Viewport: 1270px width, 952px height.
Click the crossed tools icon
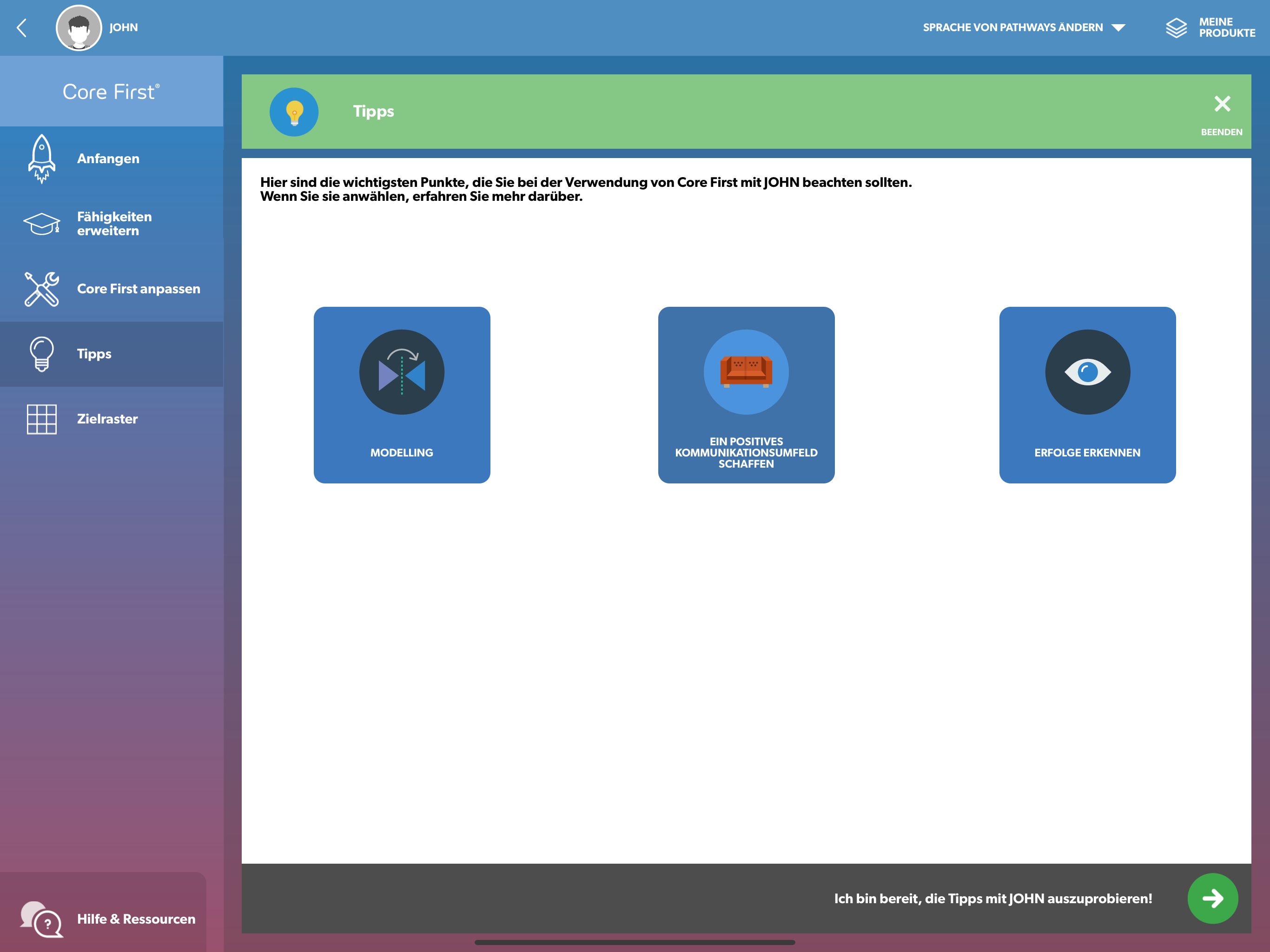pyautogui.click(x=41, y=289)
